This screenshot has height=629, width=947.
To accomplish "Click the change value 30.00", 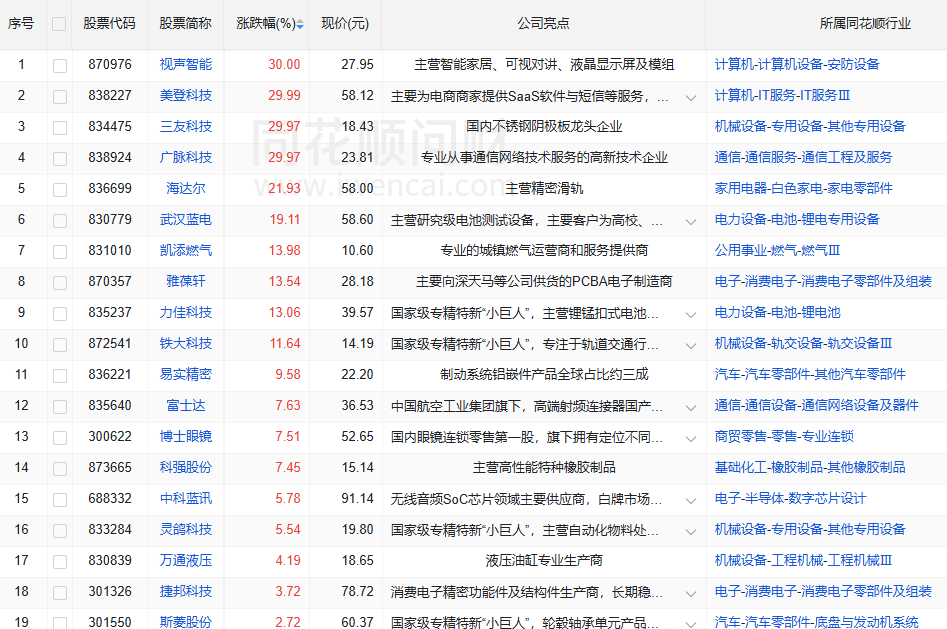I will (284, 64).
